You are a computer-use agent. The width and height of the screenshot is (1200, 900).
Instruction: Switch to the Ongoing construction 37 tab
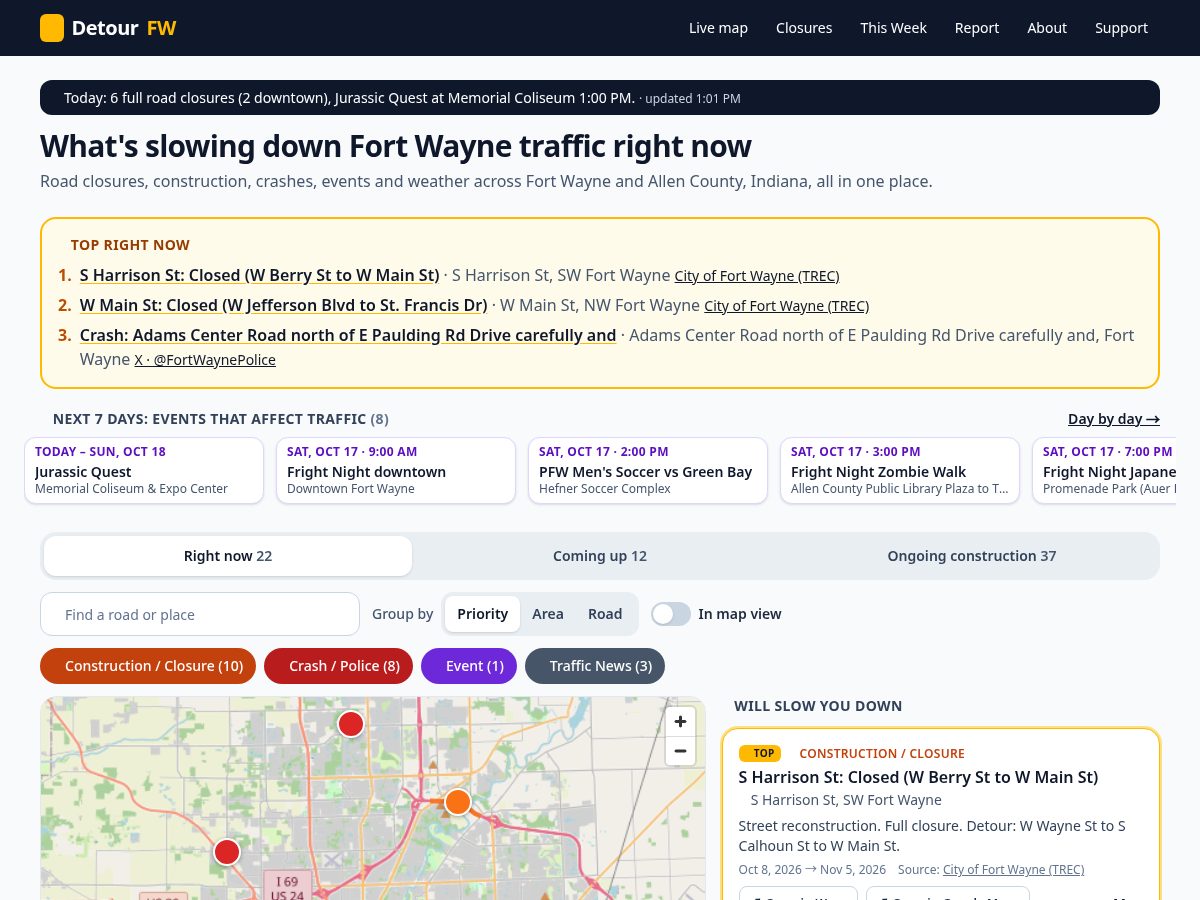[972, 556]
